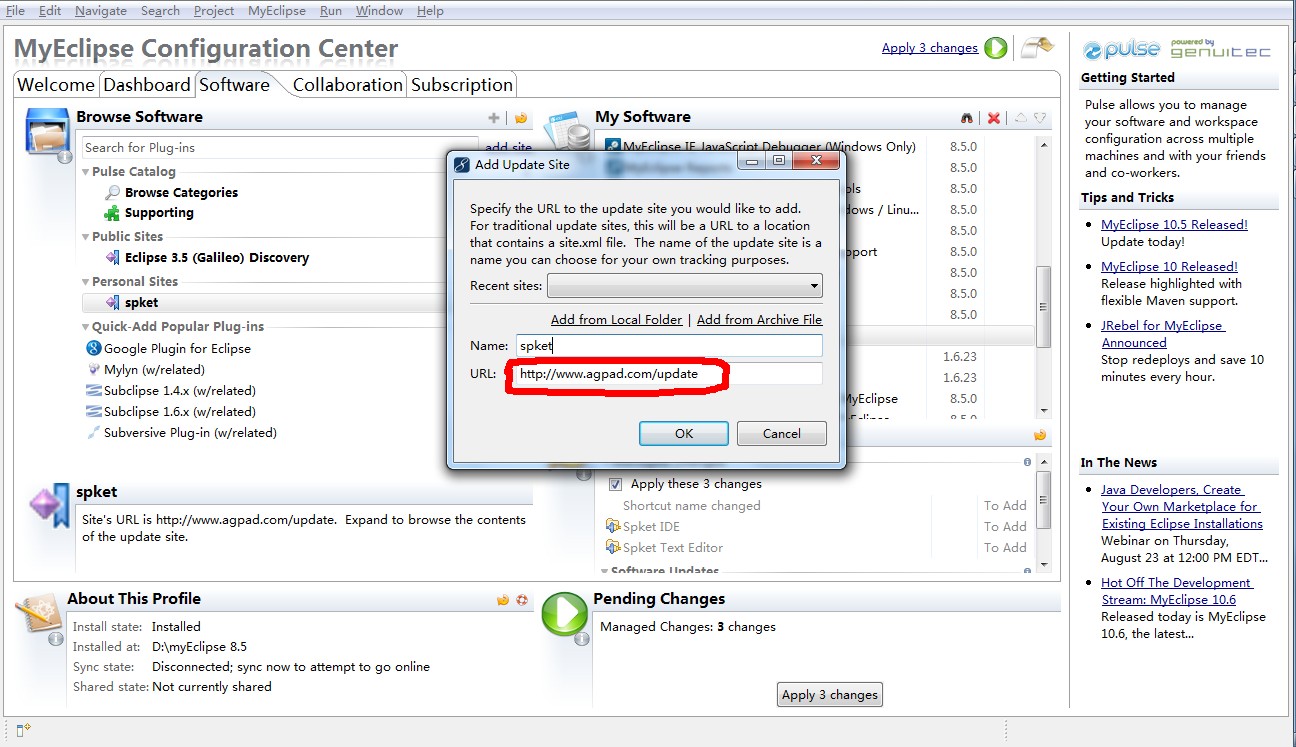Click Cancel in Add Update Site dialog

click(782, 433)
